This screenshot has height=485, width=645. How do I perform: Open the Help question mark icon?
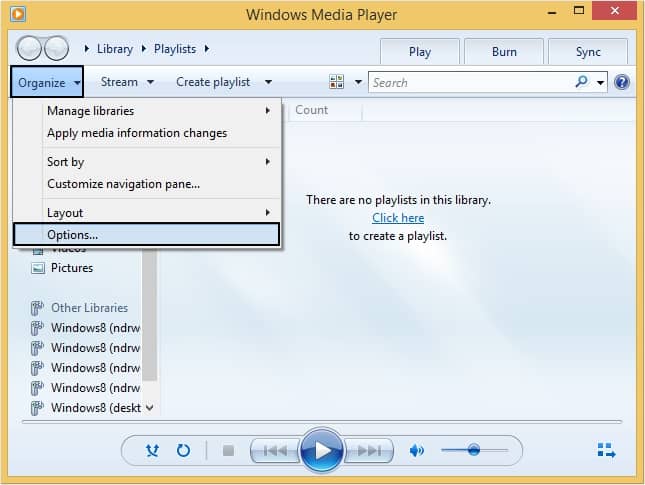point(622,82)
